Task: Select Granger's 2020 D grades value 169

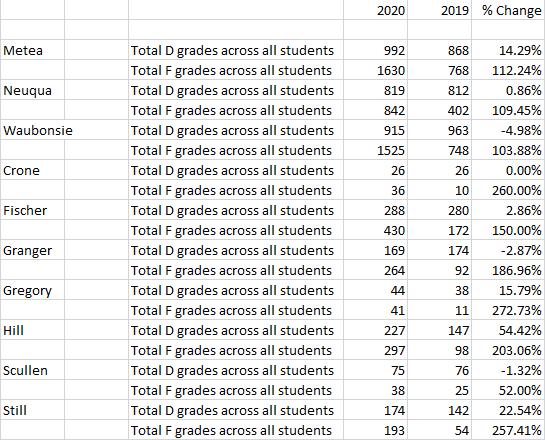Action: point(375,250)
